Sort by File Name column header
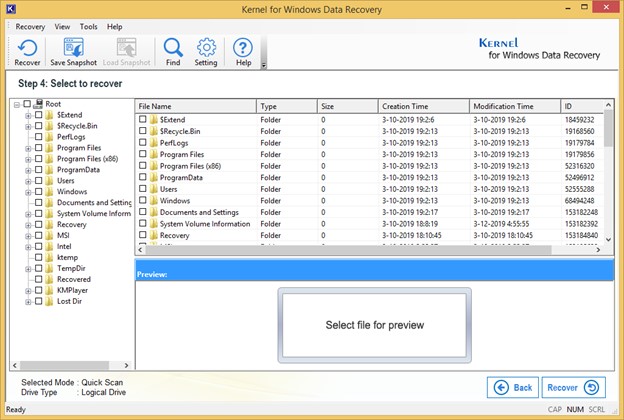The image size is (624, 420). (196, 106)
